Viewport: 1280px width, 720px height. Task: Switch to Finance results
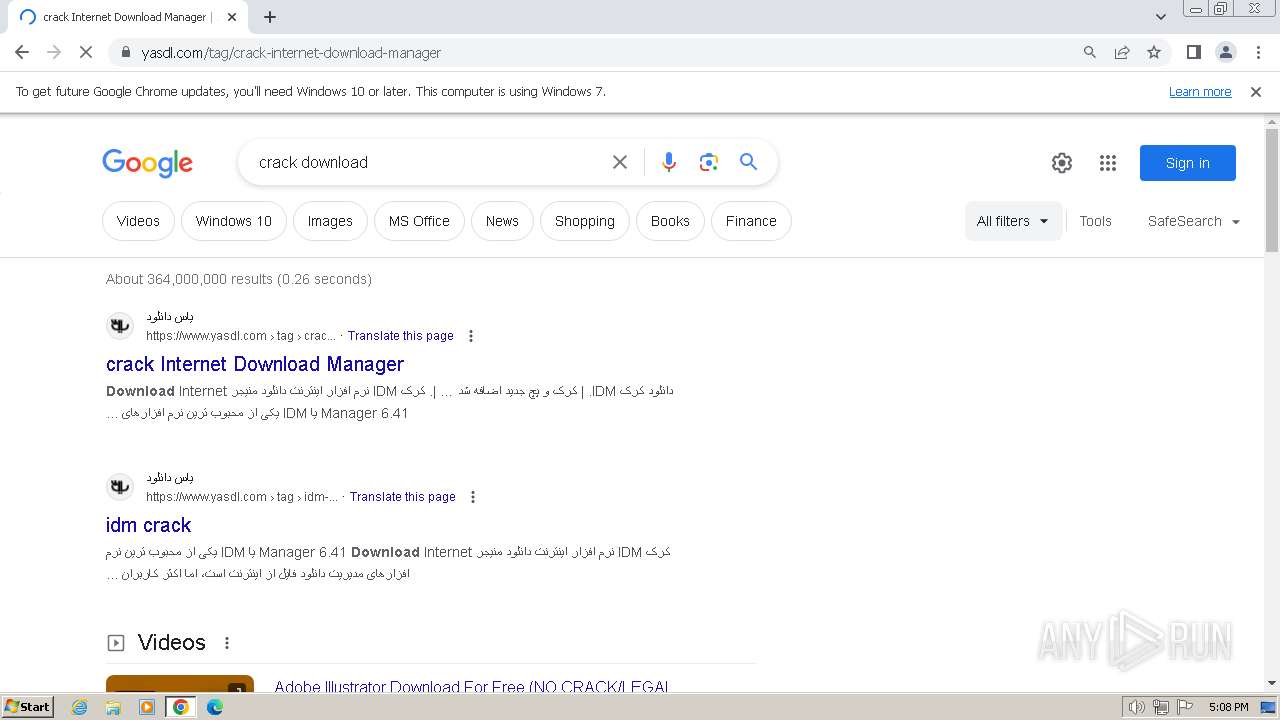point(751,221)
